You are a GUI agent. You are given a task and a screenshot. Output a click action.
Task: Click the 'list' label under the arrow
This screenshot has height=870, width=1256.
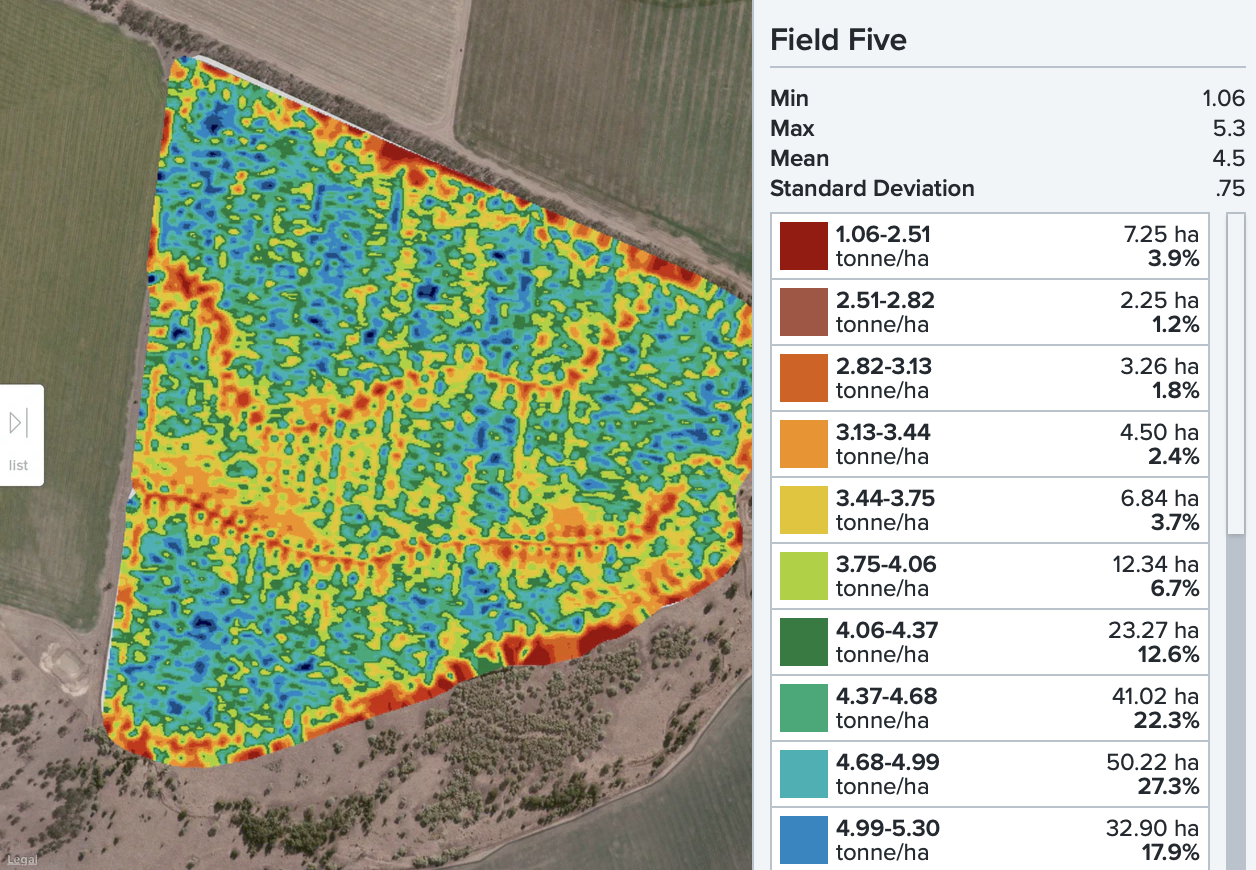18,465
